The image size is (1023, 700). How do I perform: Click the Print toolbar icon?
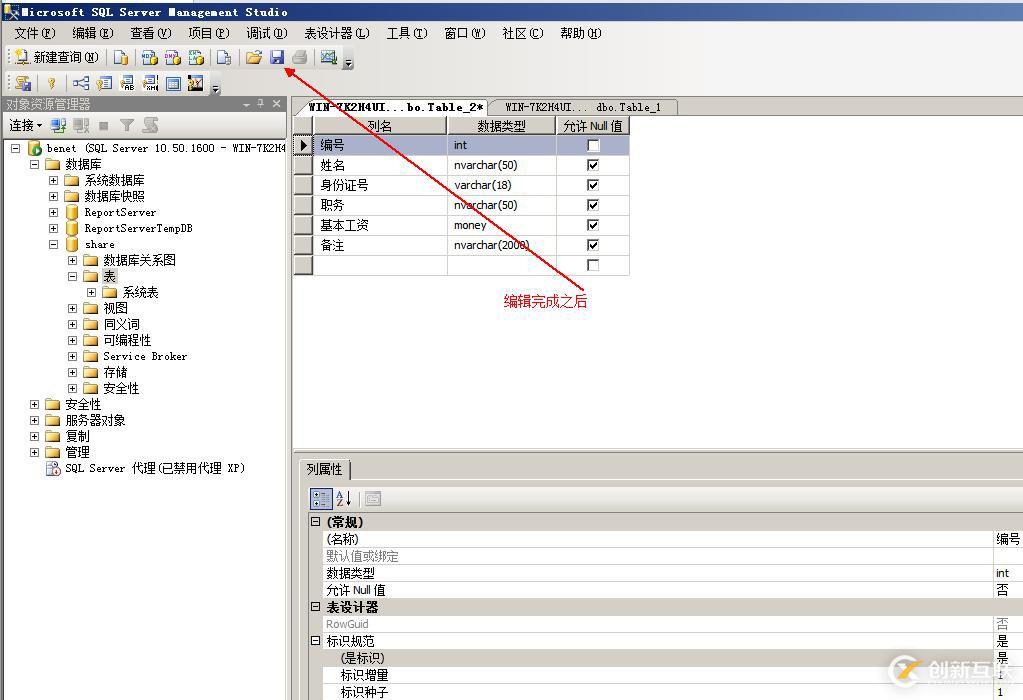click(x=298, y=58)
